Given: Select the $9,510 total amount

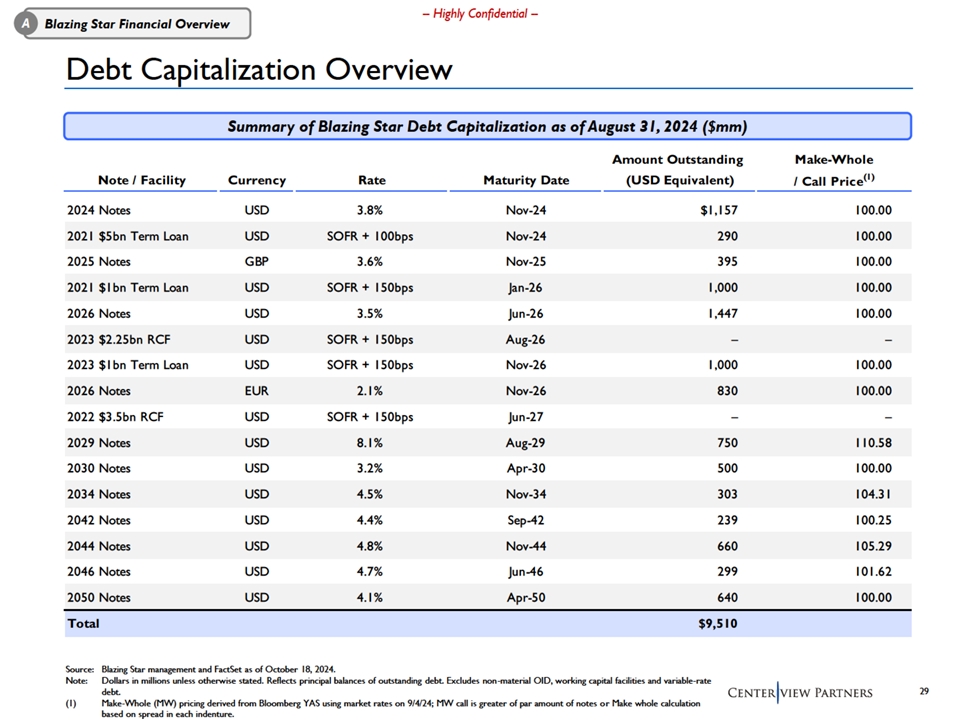Looking at the screenshot, I should click(x=717, y=623).
